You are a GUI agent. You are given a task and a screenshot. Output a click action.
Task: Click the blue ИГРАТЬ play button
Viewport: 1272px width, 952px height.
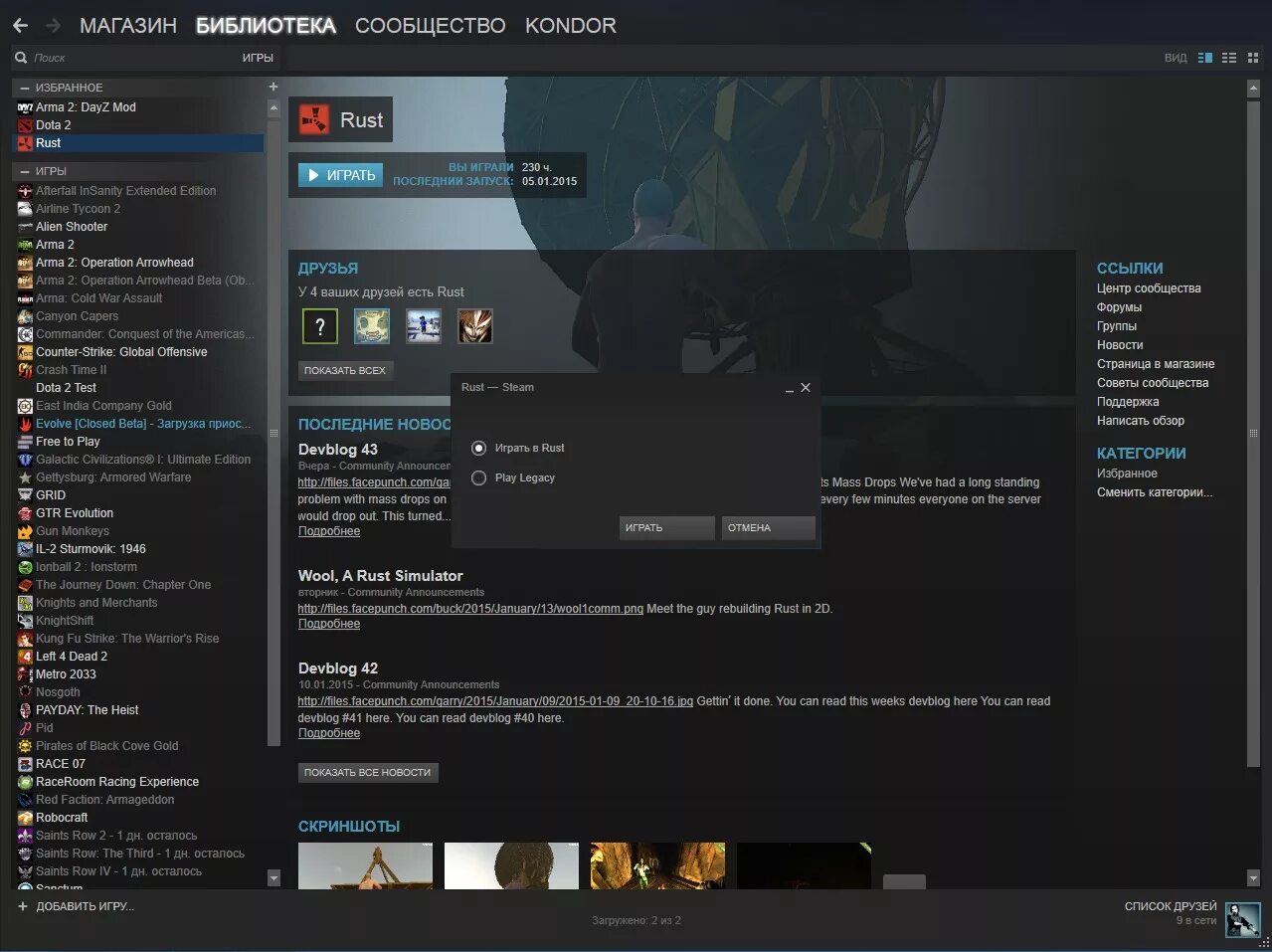coord(340,175)
